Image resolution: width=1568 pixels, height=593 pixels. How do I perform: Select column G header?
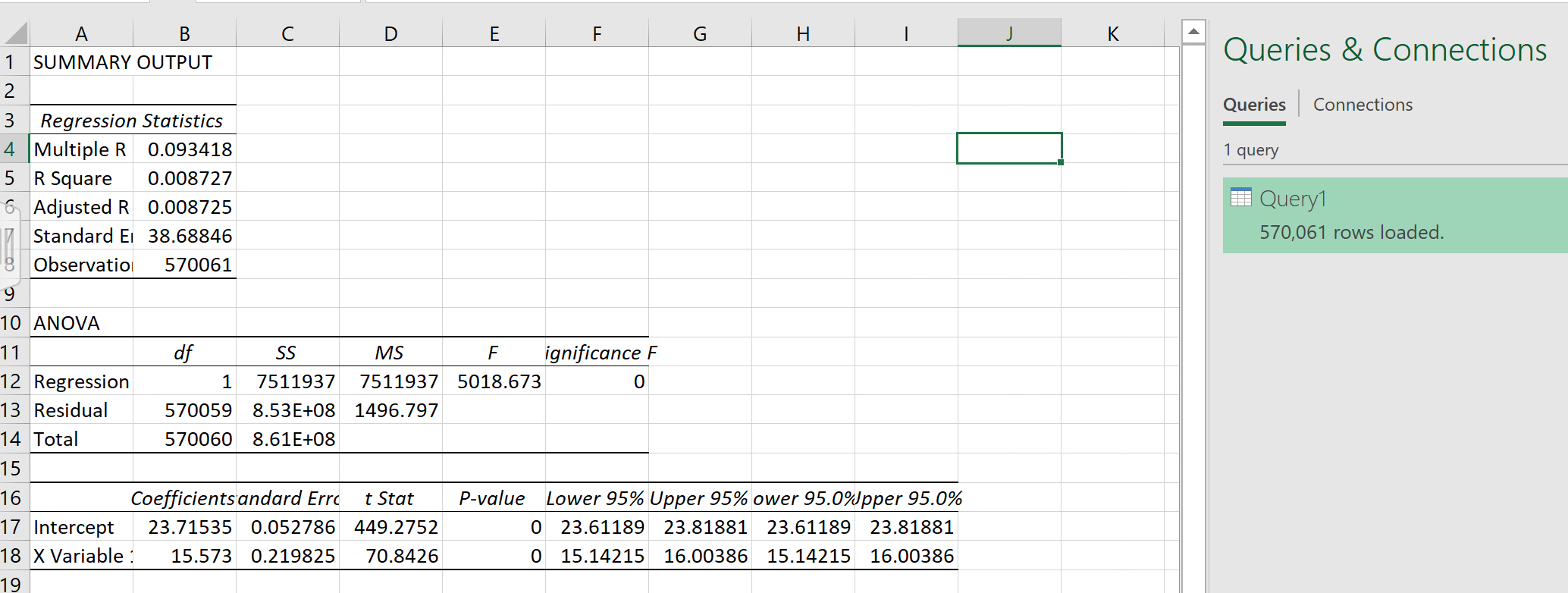coord(701,33)
